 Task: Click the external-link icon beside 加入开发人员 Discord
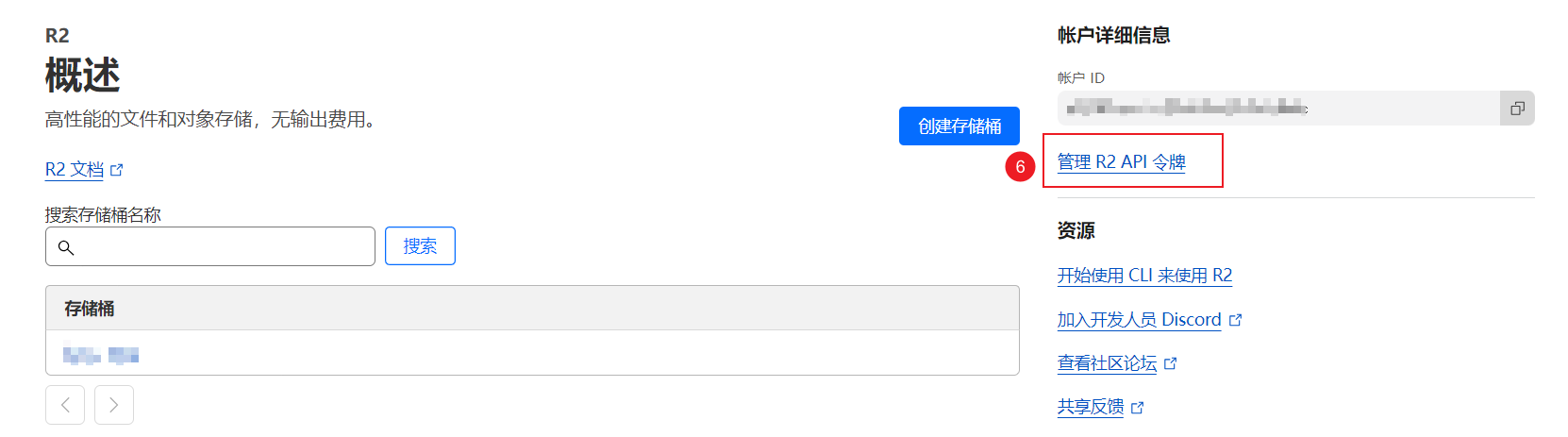[x=1236, y=320]
